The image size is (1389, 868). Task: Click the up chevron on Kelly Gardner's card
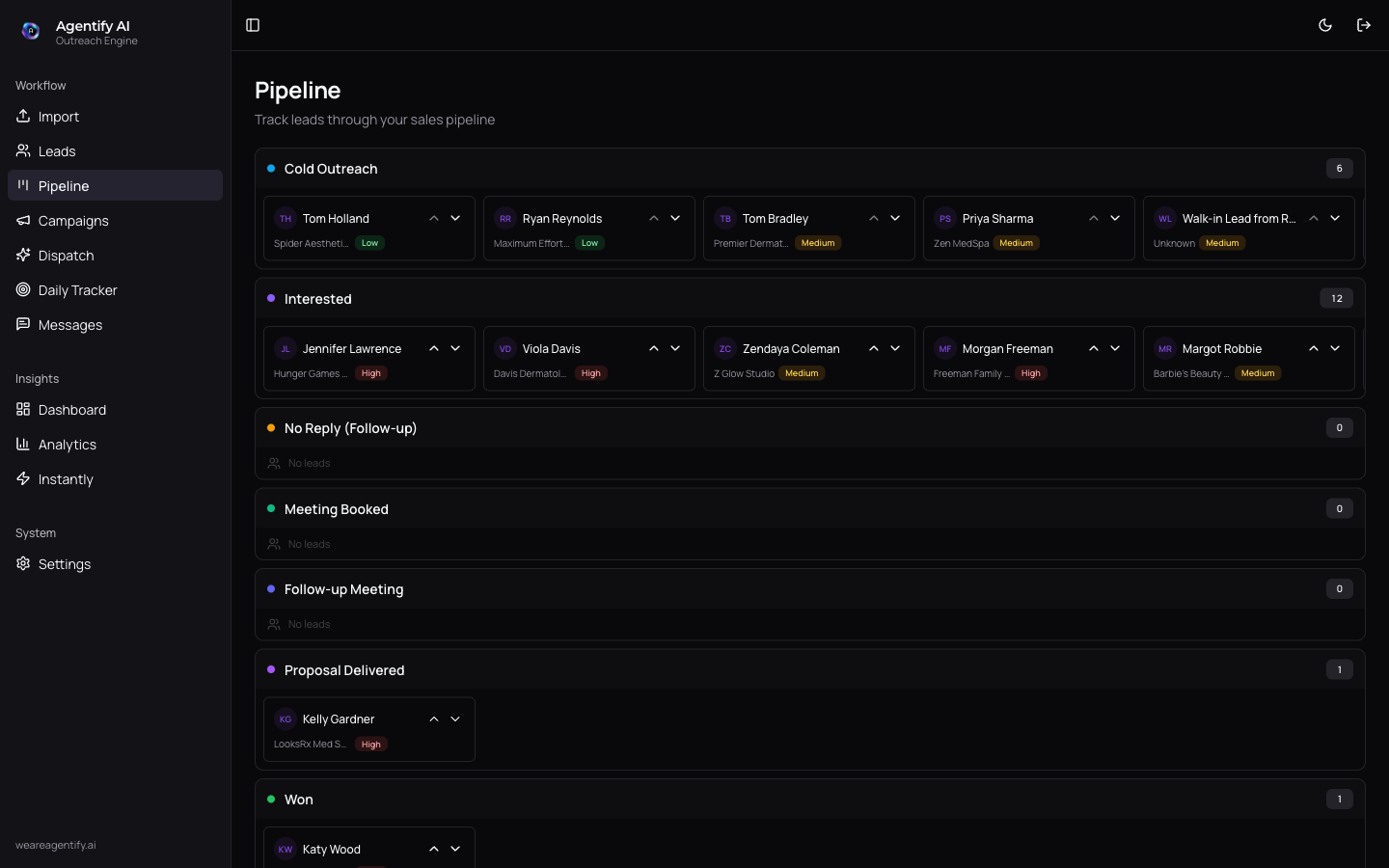point(433,719)
